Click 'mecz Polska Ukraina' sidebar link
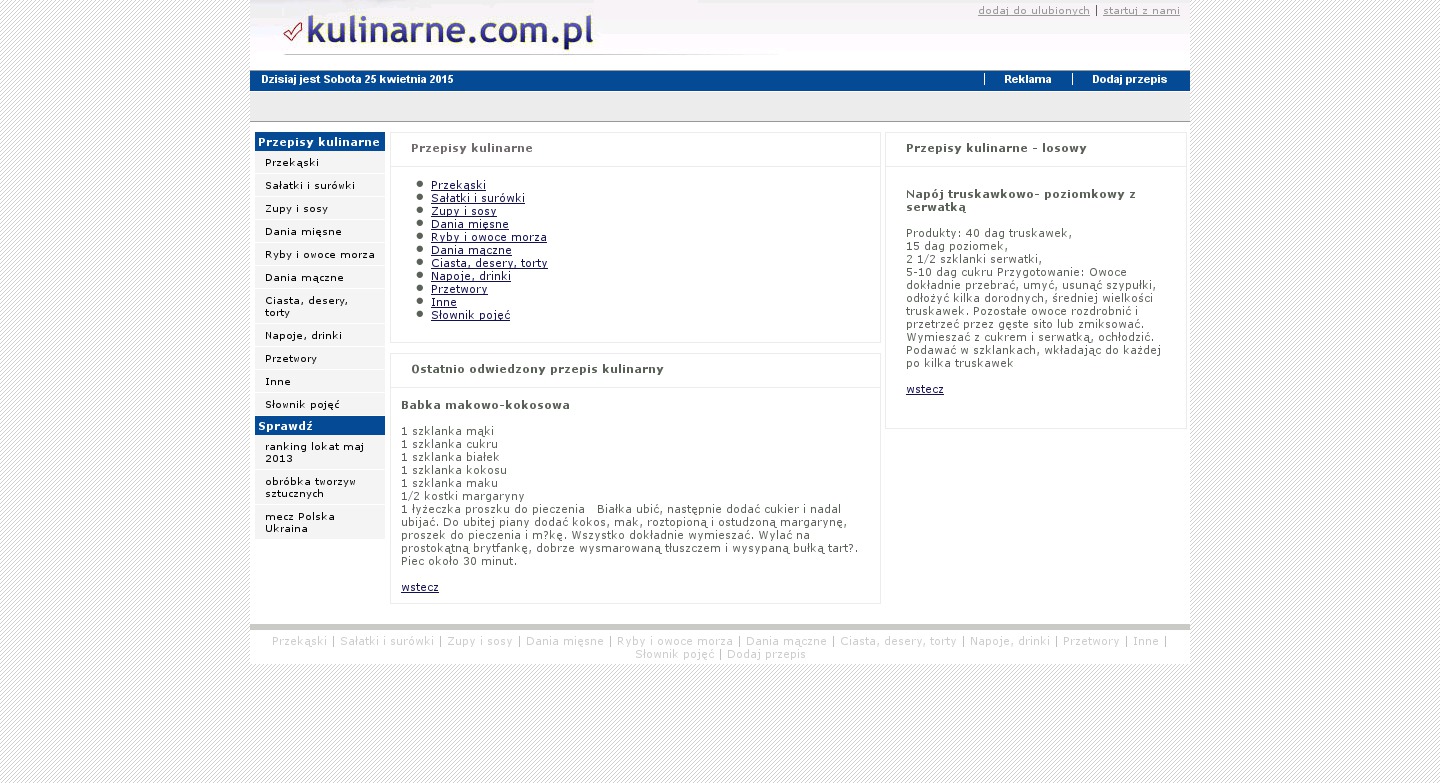Image resolution: width=1440 pixels, height=783 pixels. point(300,522)
